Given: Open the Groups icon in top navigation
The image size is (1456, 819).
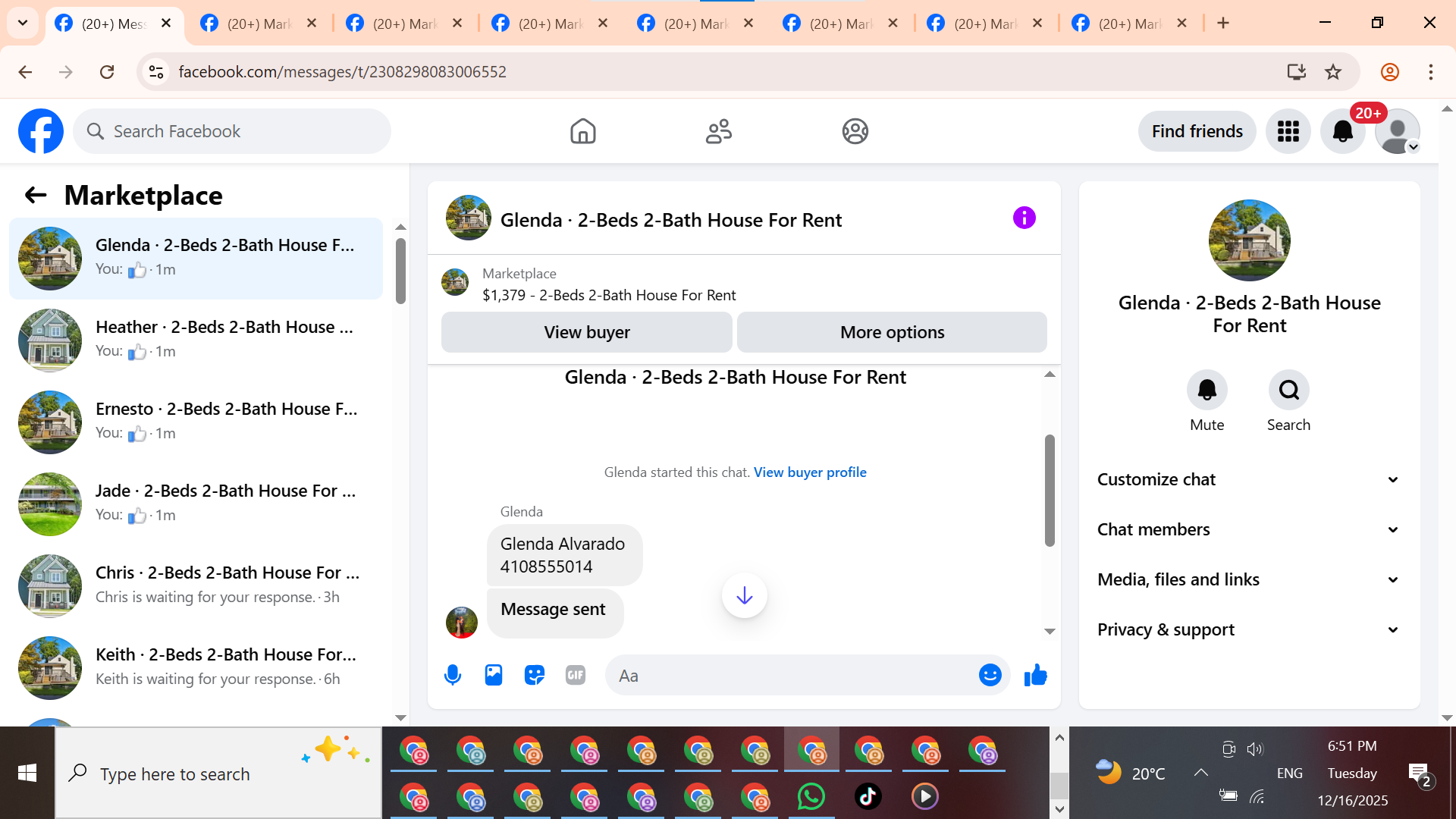Looking at the screenshot, I should tap(855, 131).
